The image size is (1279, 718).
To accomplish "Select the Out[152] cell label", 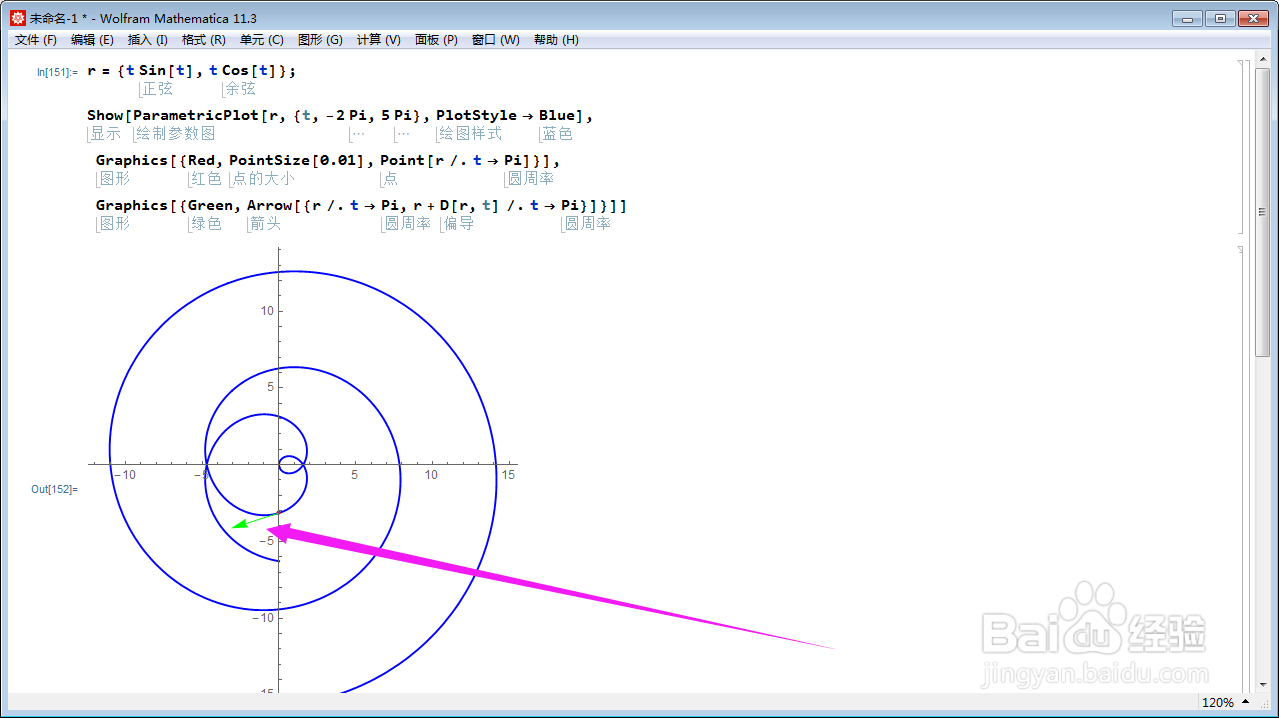I will click(54, 489).
